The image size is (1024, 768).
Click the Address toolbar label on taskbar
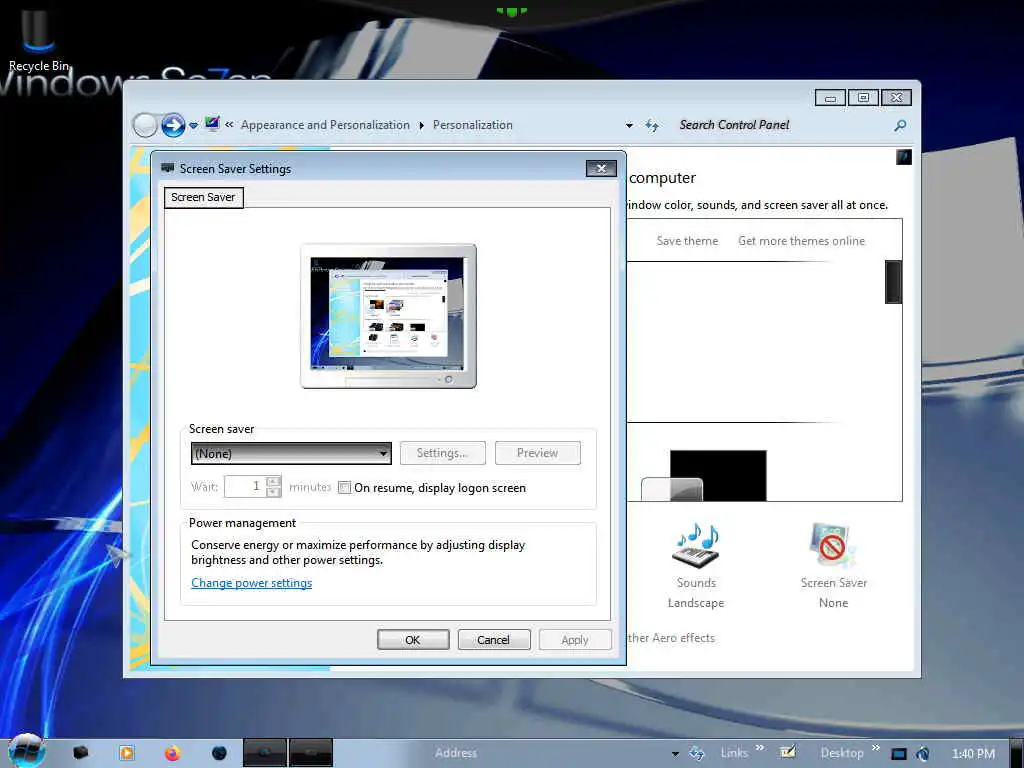[x=456, y=753]
